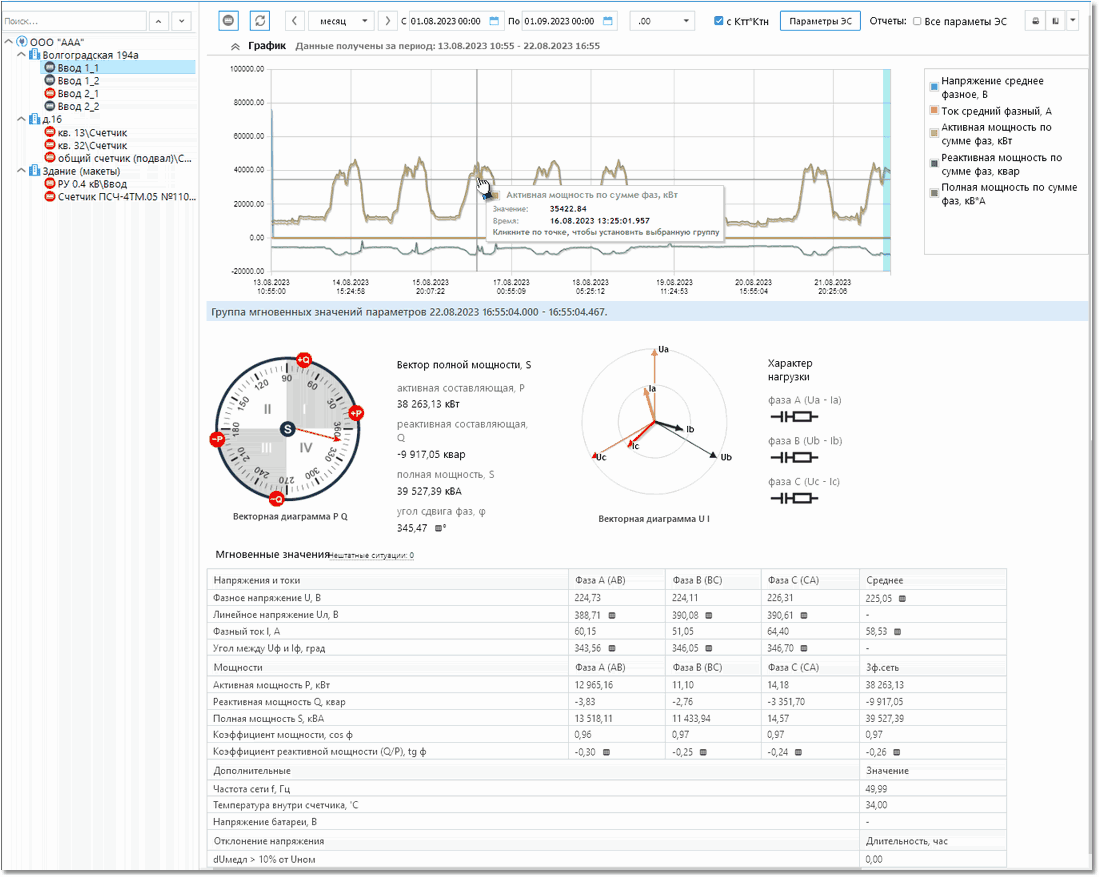
Task: Click chart icon next to average voltage 225,05
Action: pyautogui.click(x=903, y=599)
